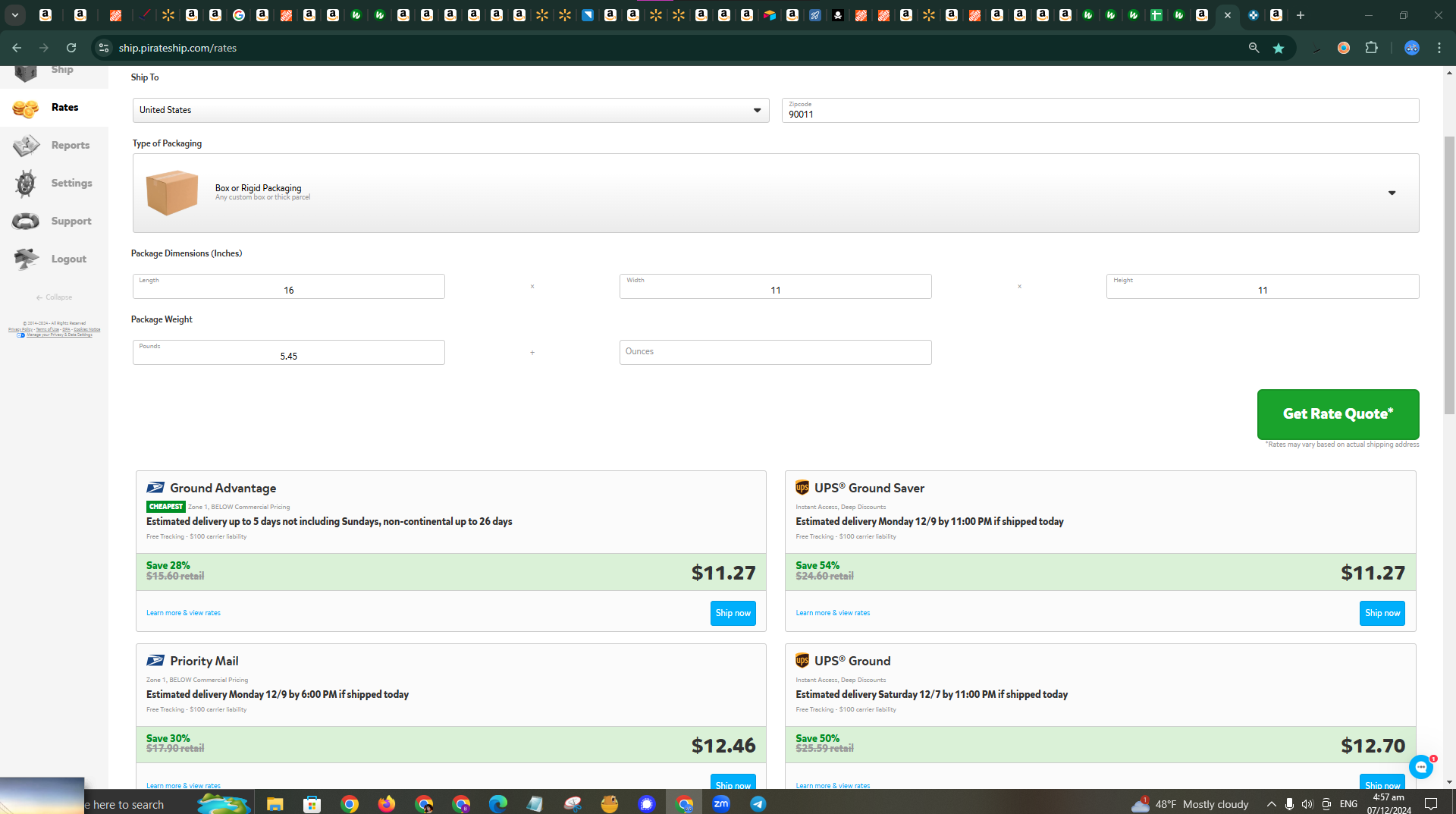The image size is (1456, 814).
Task: Open the volume control in system tray
Action: (x=1307, y=804)
